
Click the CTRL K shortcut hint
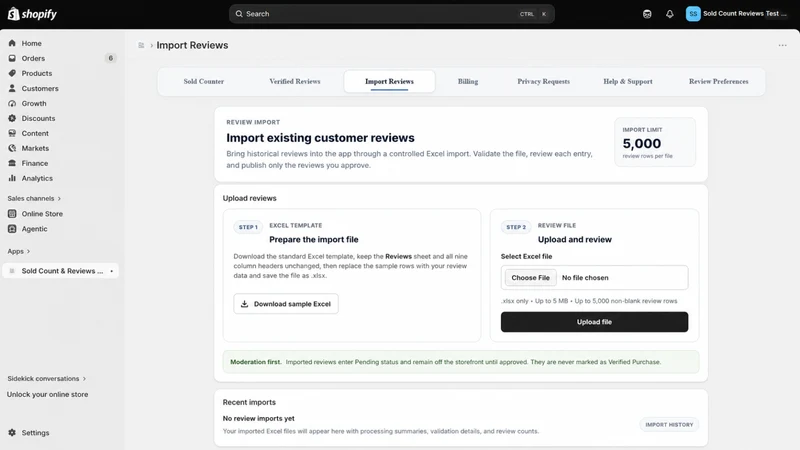tap(533, 14)
